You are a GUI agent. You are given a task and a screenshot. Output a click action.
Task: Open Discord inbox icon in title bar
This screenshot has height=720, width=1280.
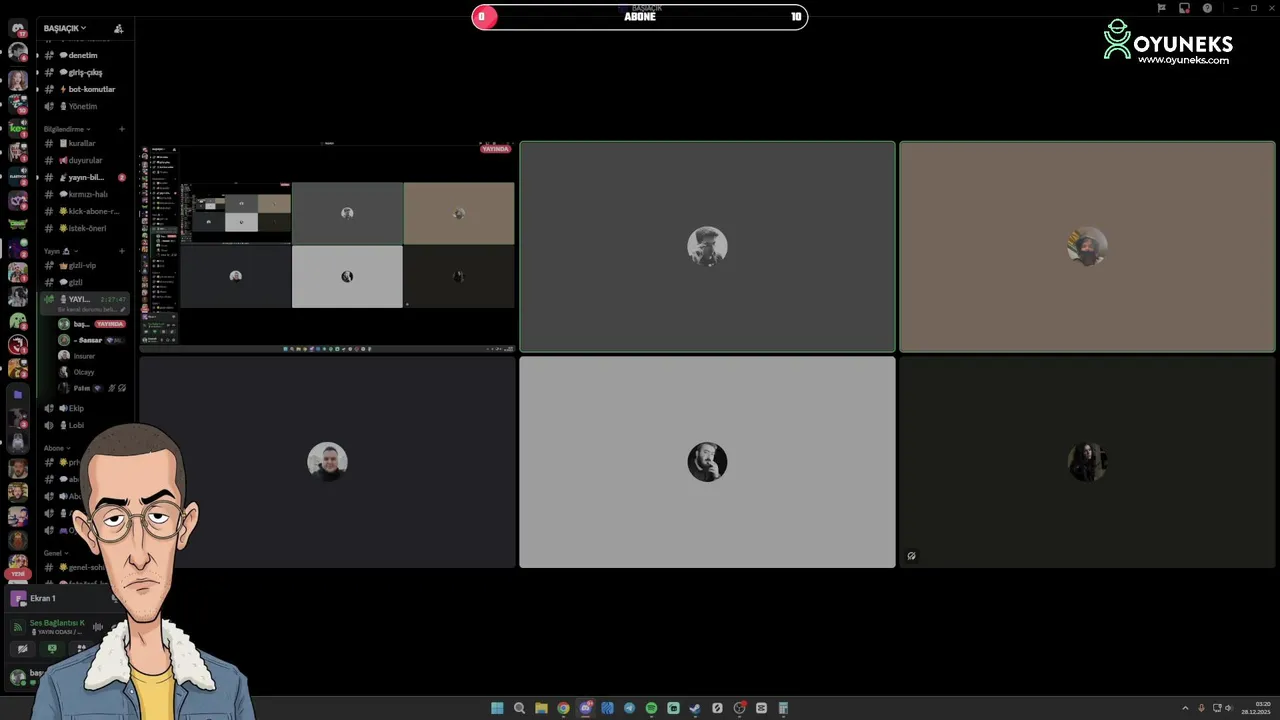click(x=1184, y=8)
